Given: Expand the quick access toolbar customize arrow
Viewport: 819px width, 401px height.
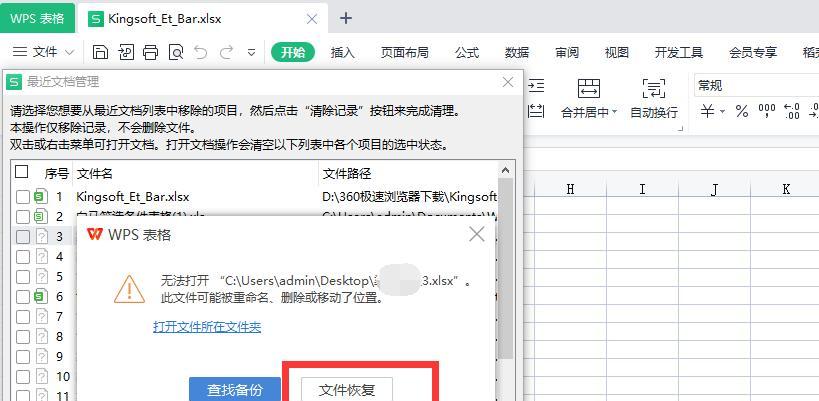Looking at the screenshot, I should (252, 53).
